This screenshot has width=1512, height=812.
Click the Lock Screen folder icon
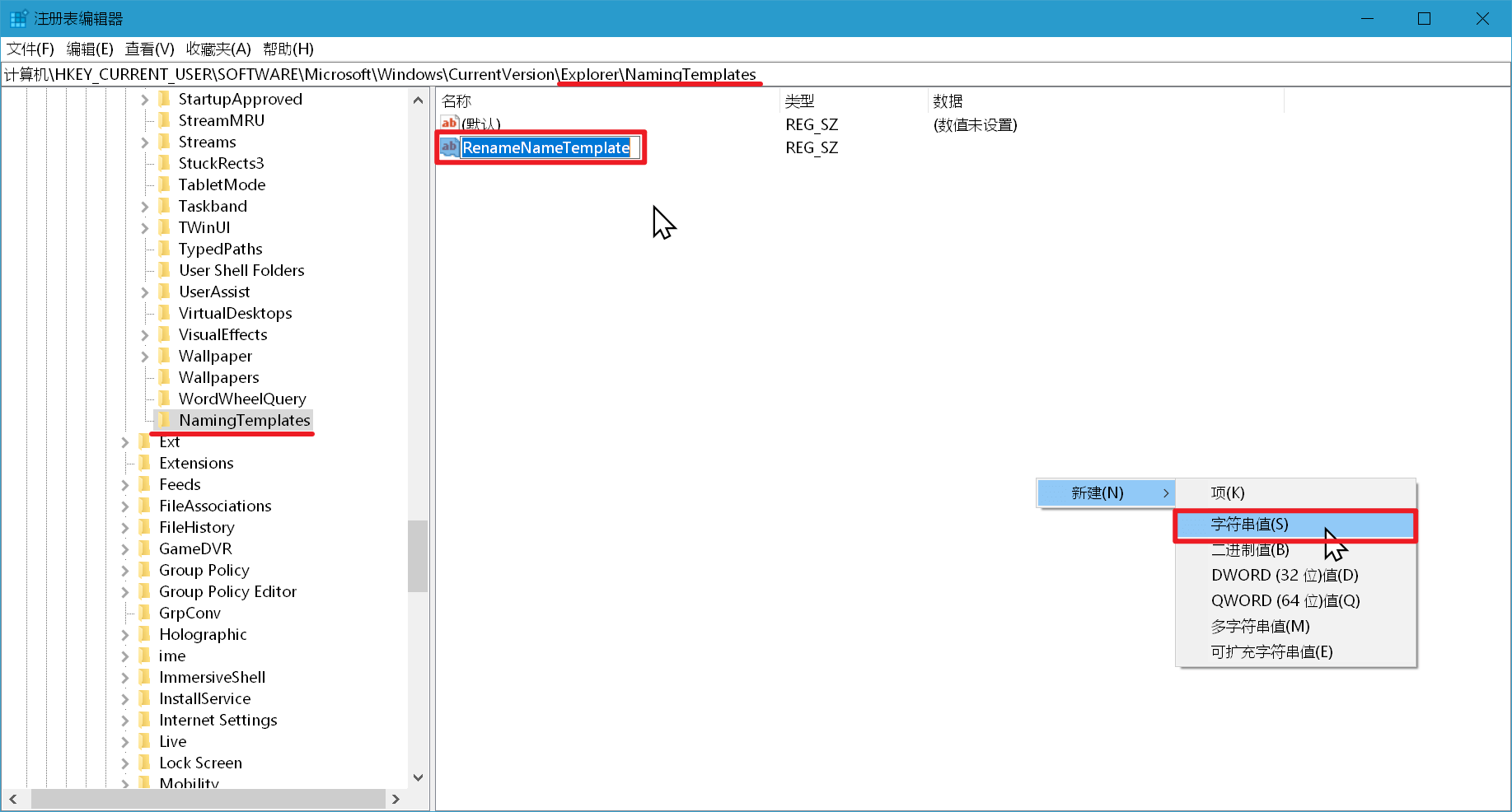click(145, 763)
